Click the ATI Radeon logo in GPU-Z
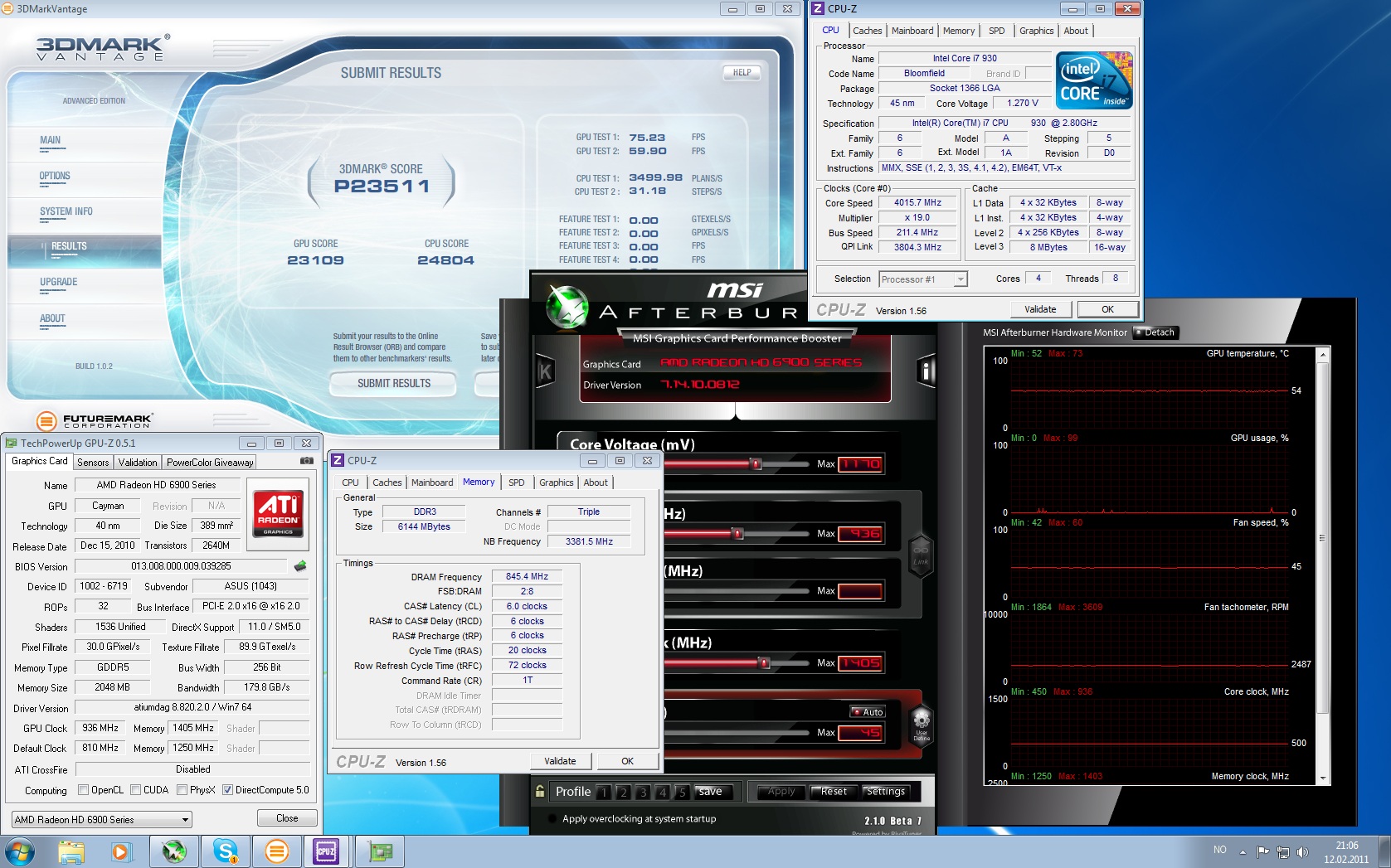This screenshot has height=868, width=1391. coord(278,513)
